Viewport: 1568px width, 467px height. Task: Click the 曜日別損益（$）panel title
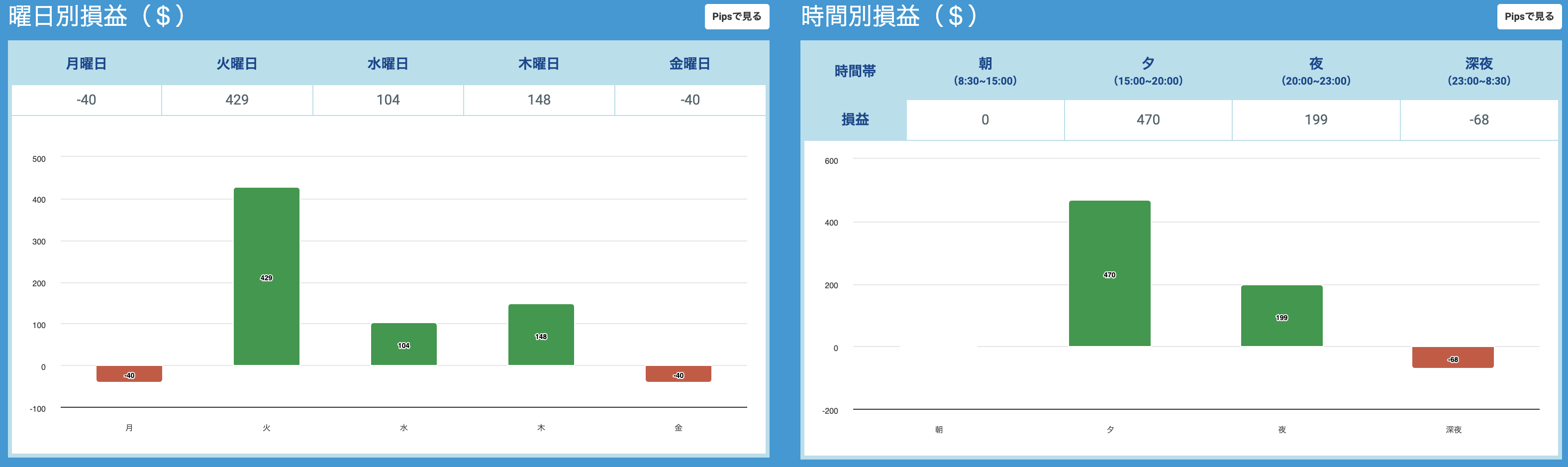(97, 16)
